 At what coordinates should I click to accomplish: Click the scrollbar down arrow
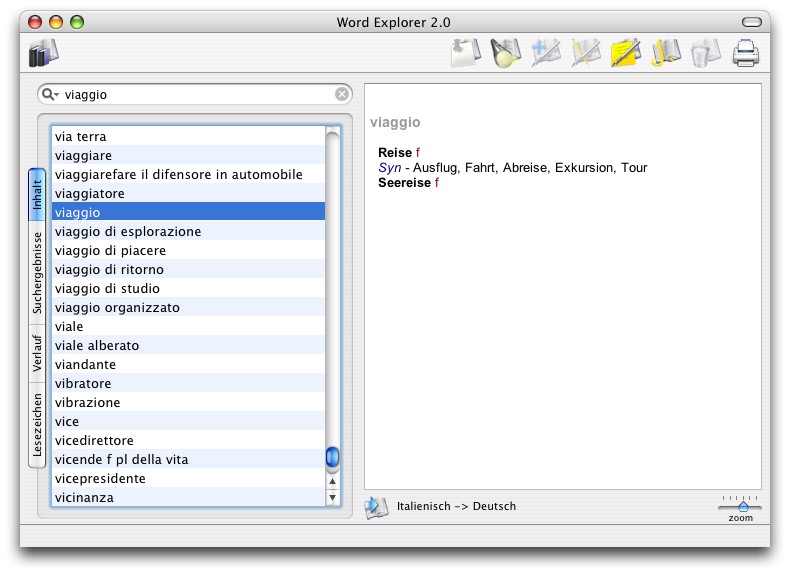332,498
